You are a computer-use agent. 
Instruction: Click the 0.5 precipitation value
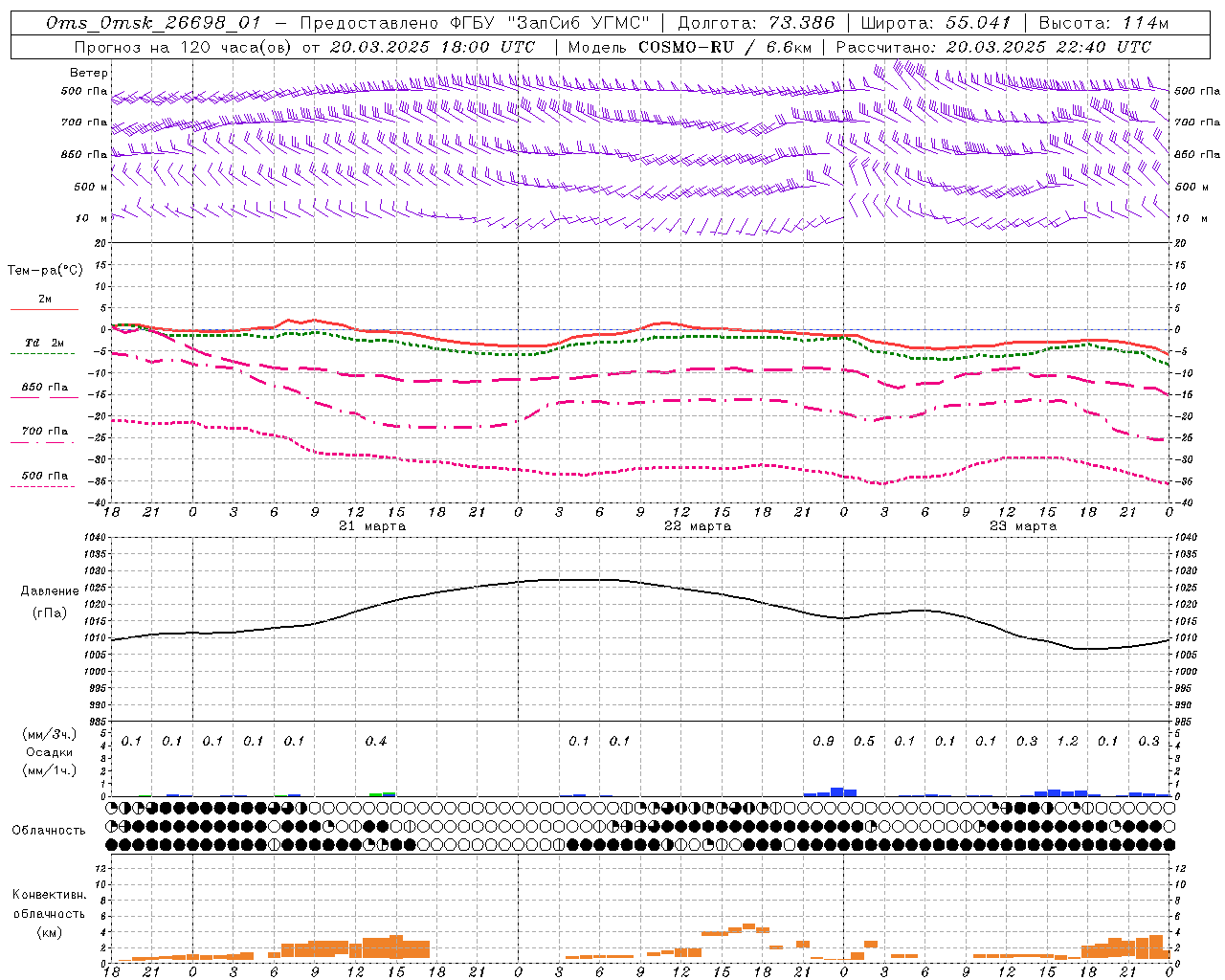coord(864,742)
